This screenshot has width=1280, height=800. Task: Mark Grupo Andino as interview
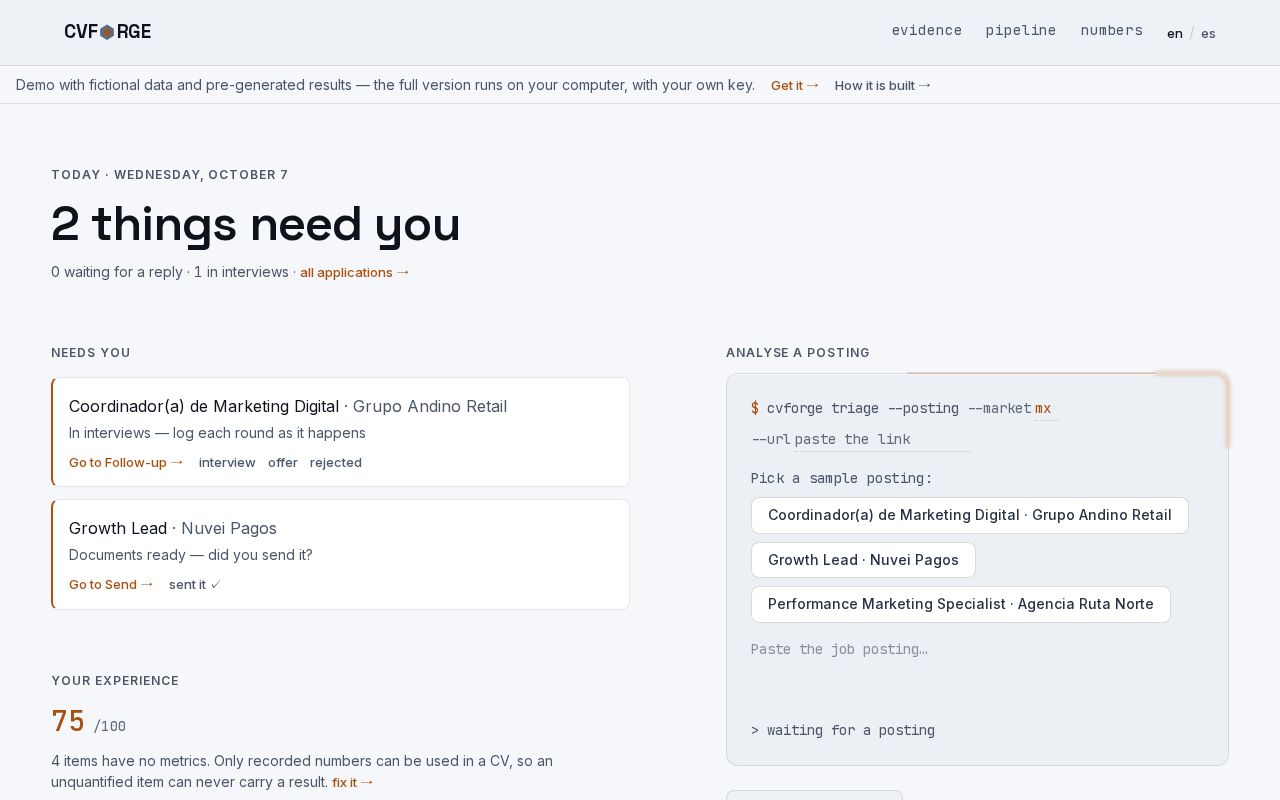[x=227, y=462]
